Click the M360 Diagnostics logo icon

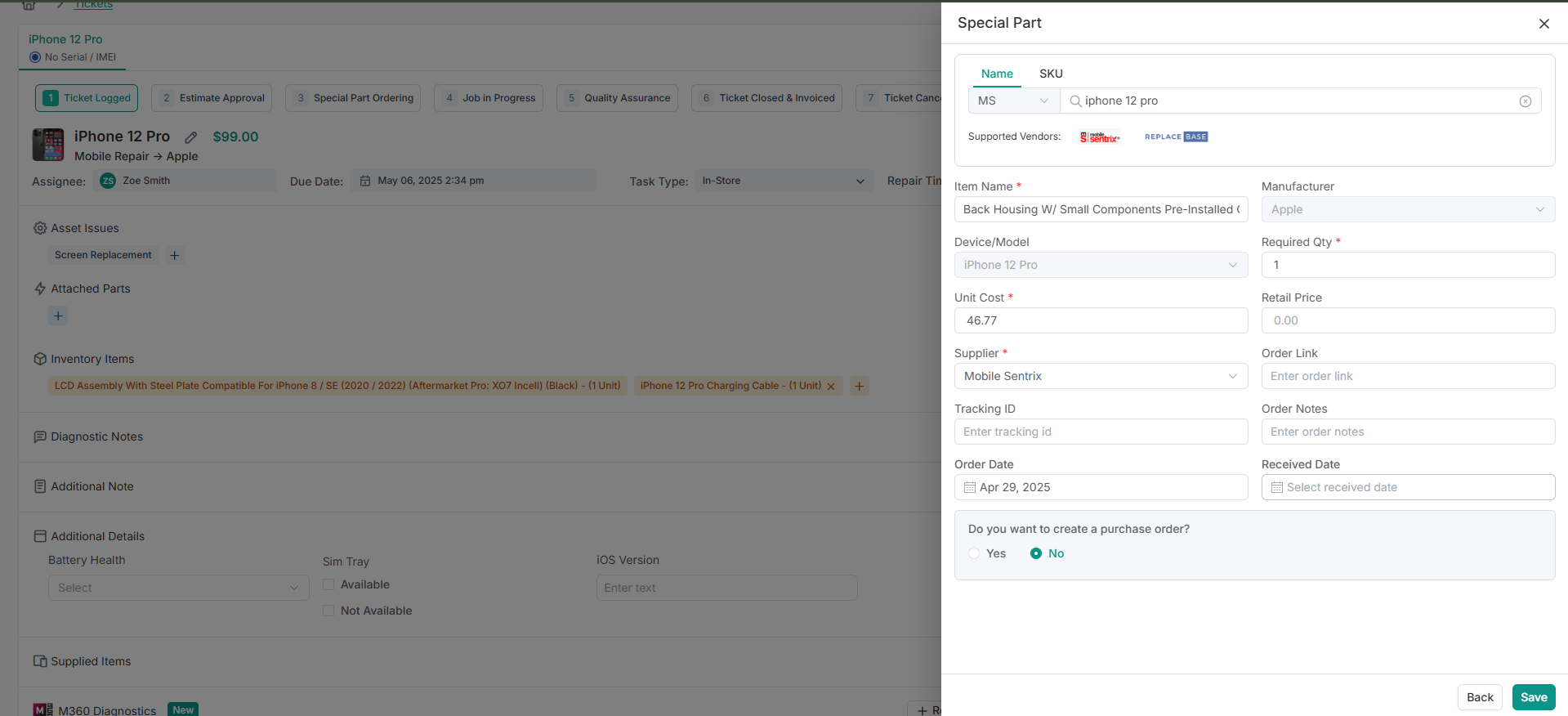pos(42,709)
